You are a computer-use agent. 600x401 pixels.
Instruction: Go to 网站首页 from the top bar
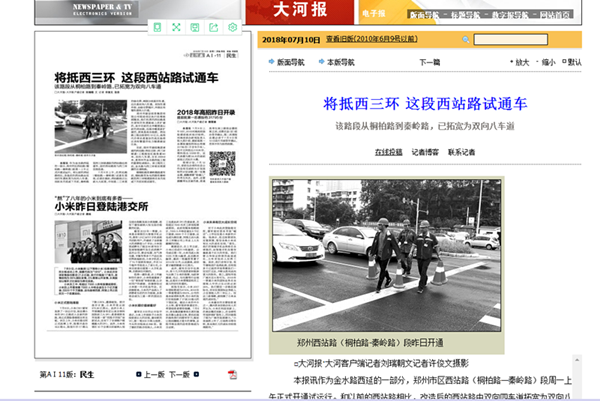tap(556, 16)
